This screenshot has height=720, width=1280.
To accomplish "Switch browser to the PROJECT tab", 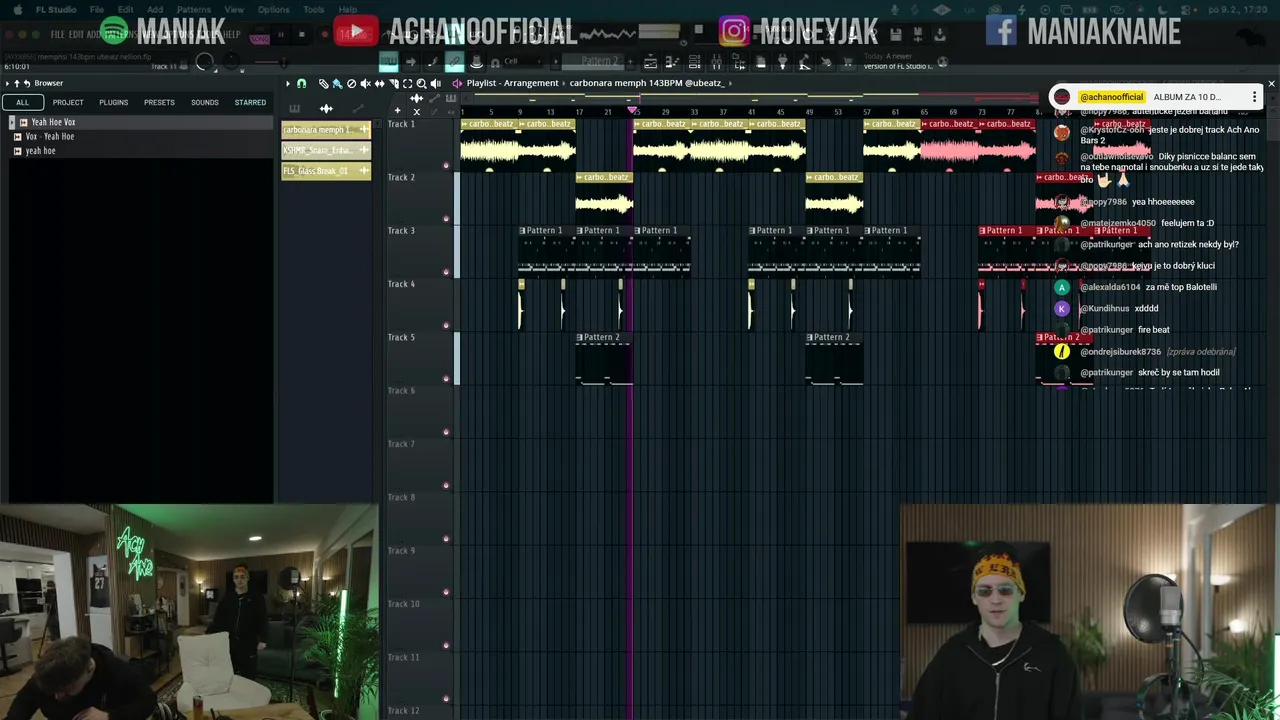I will 68,102.
